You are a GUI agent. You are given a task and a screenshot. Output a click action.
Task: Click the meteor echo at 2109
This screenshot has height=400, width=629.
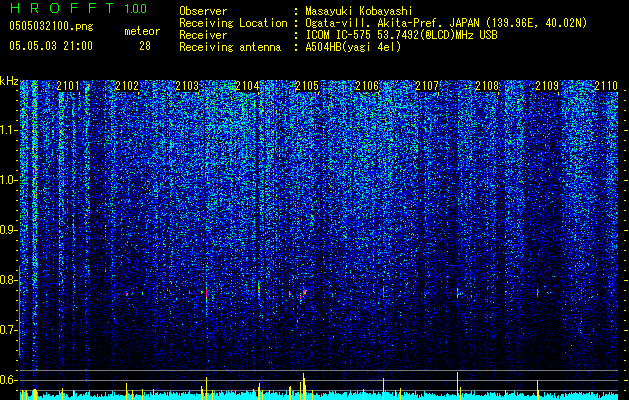[x=538, y=292]
